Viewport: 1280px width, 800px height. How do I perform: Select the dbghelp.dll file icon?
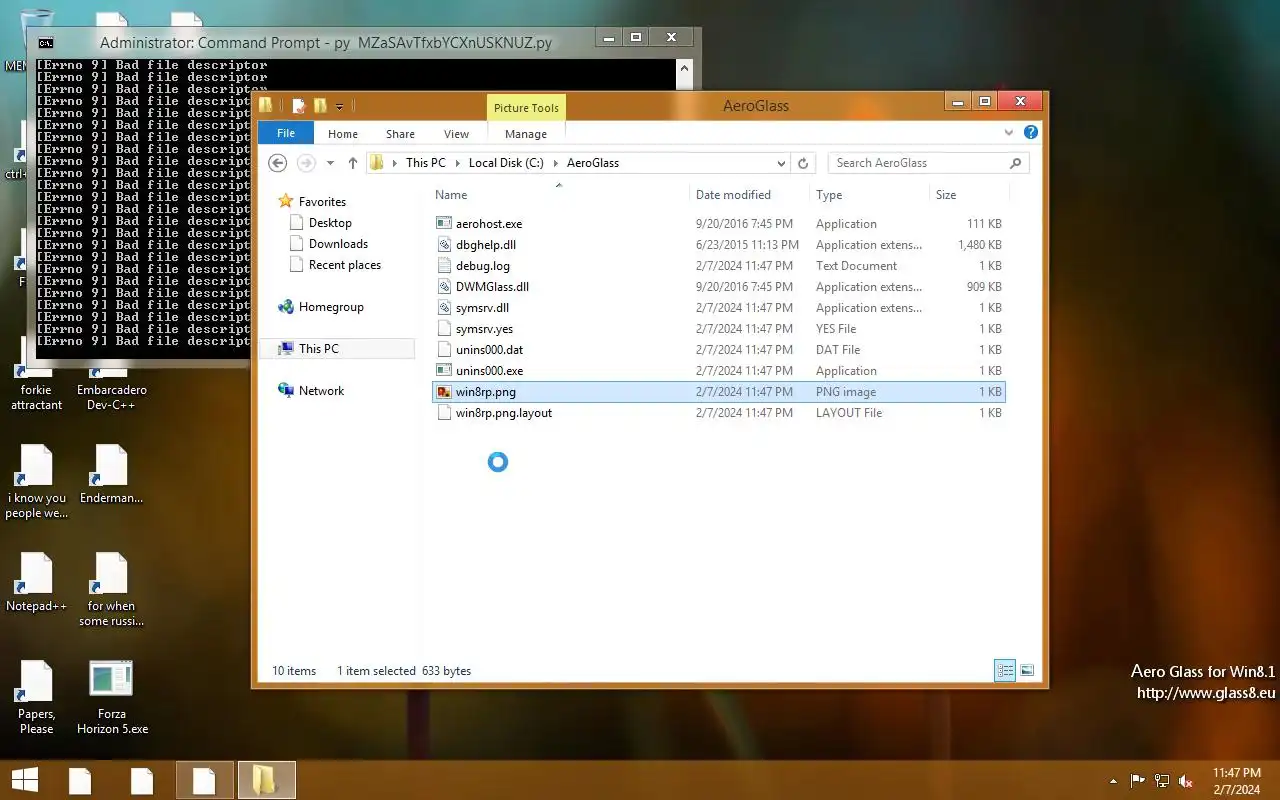pos(445,245)
